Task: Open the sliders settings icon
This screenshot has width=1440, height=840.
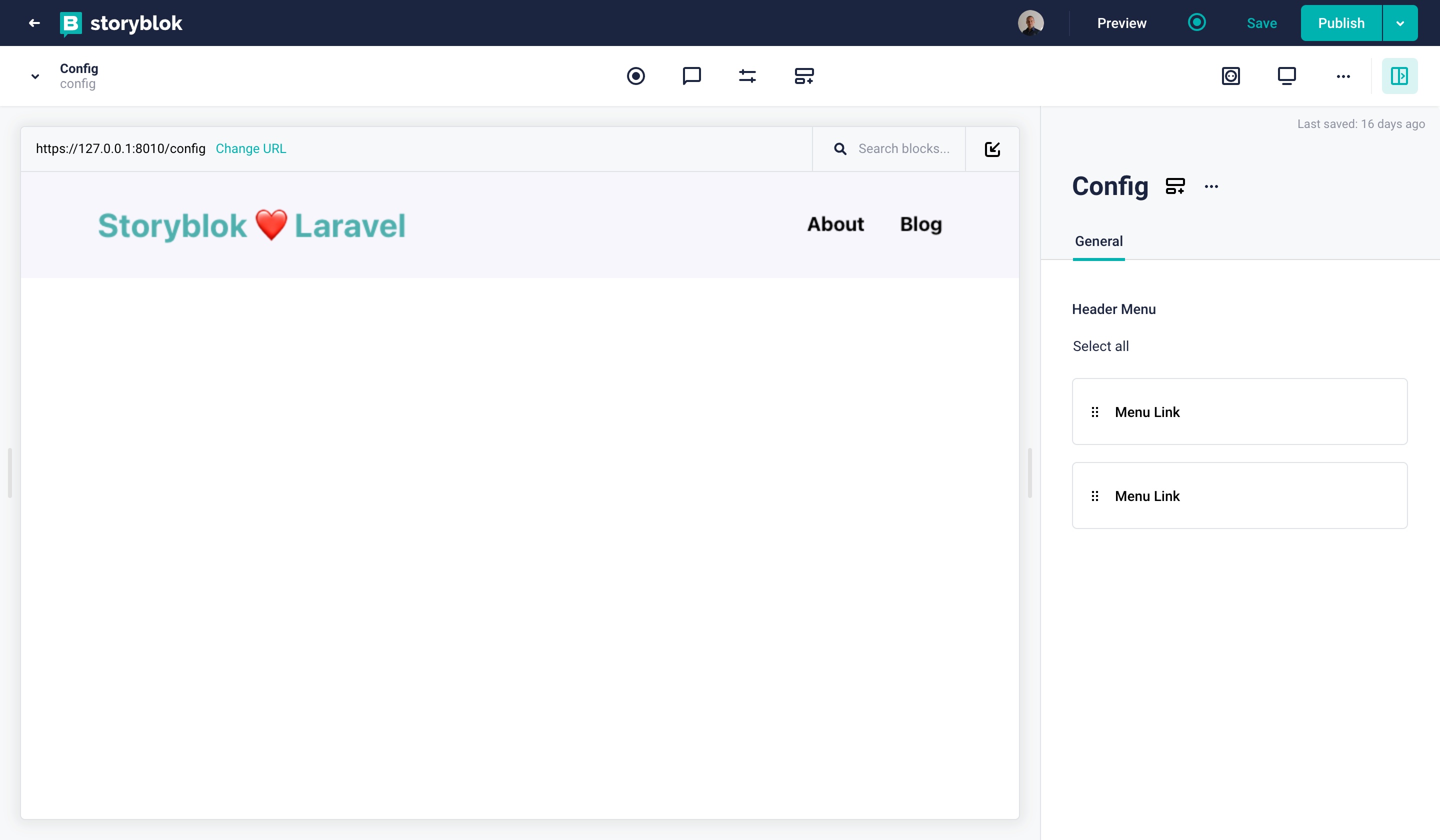Action: point(747,76)
